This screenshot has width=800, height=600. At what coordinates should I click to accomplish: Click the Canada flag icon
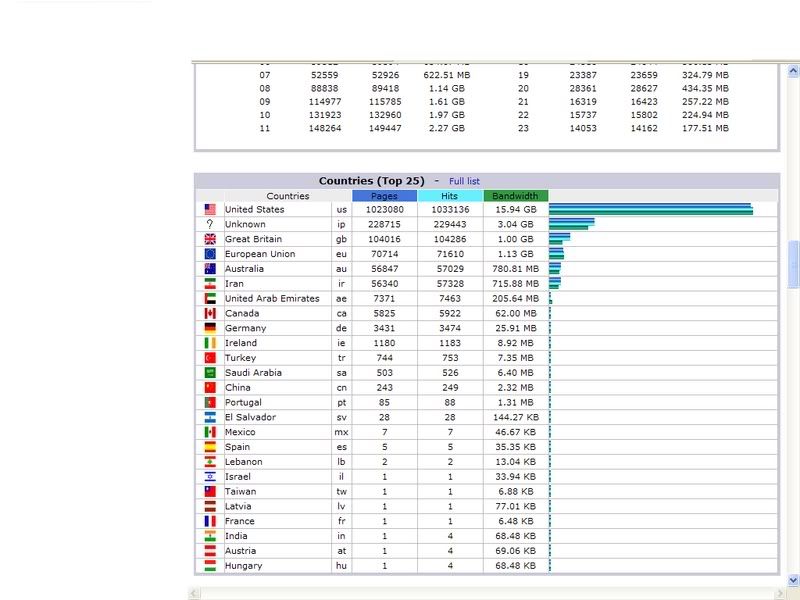pyautogui.click(x=210, y=313)
